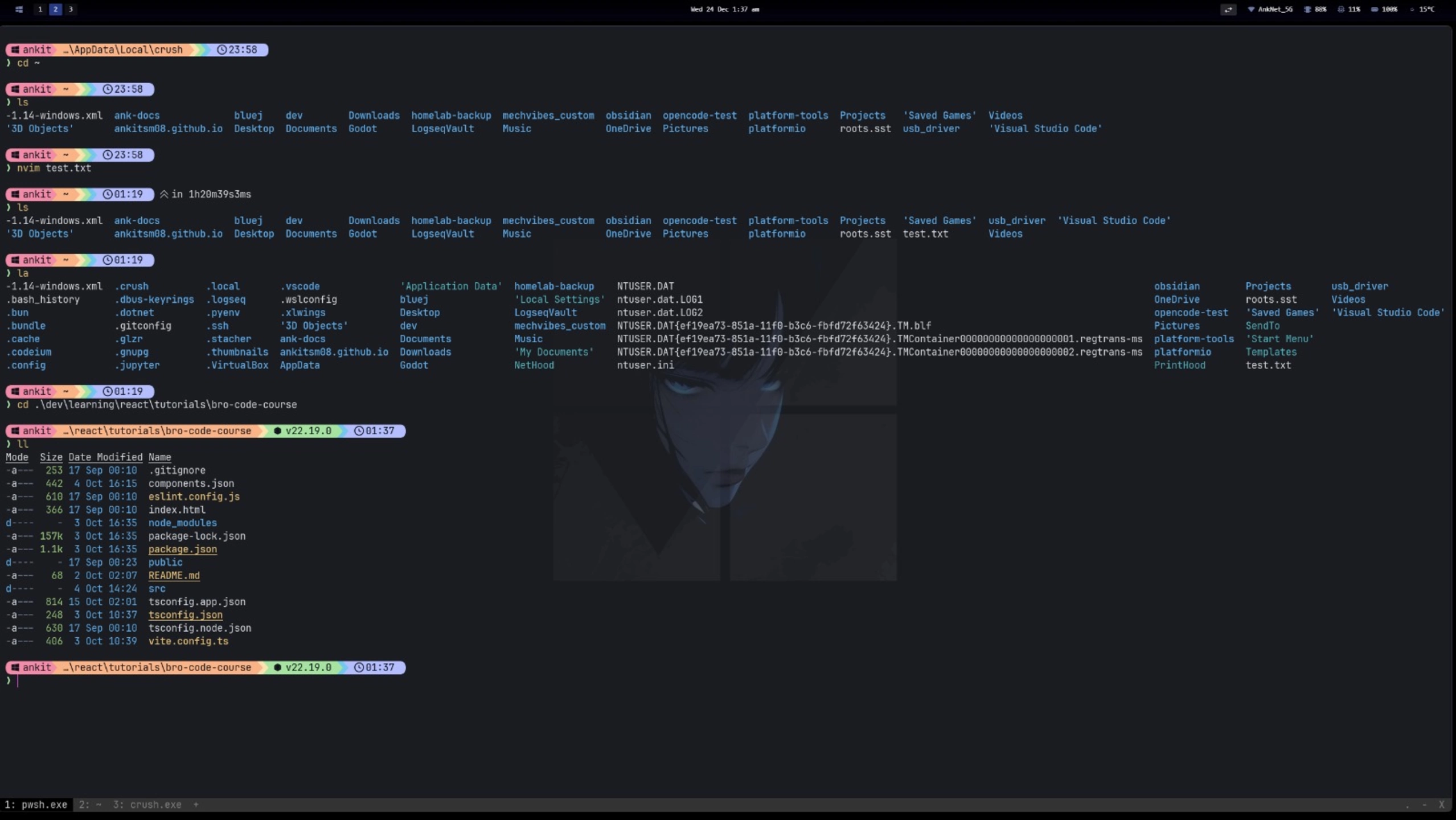Screen dimensions: 1456x820
Task: Open a new terminal tab with plus
Action: coord(196,805)
